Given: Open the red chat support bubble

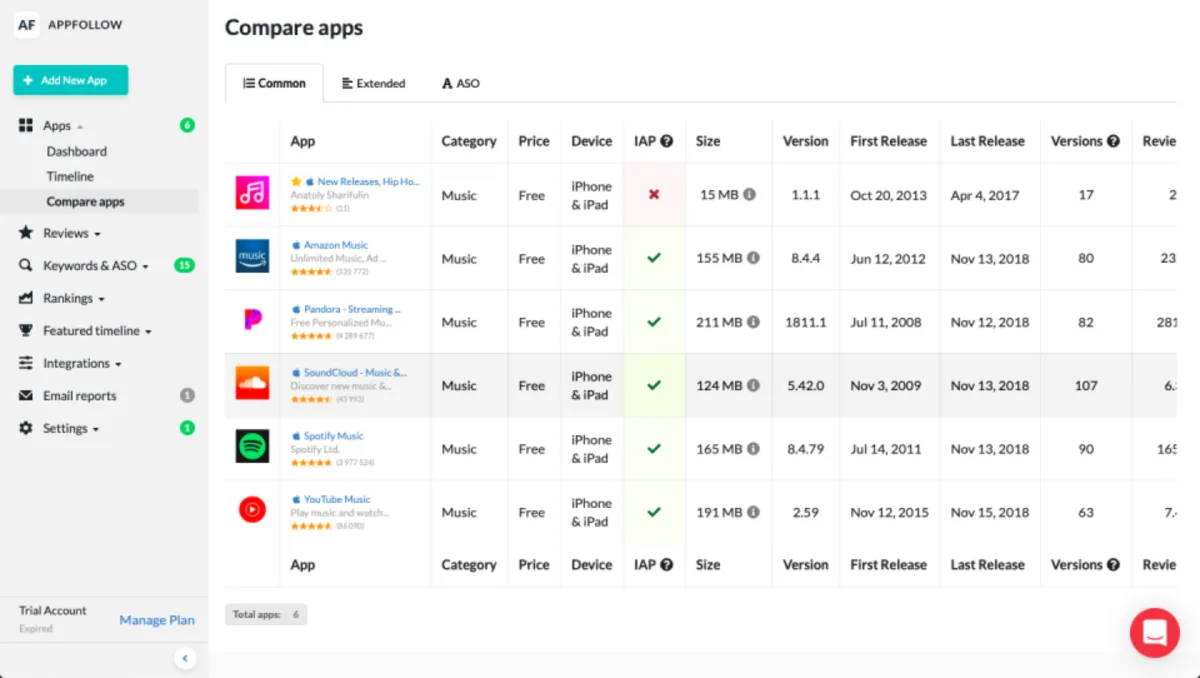Looking at the screenshot, I should [1154, 632].
